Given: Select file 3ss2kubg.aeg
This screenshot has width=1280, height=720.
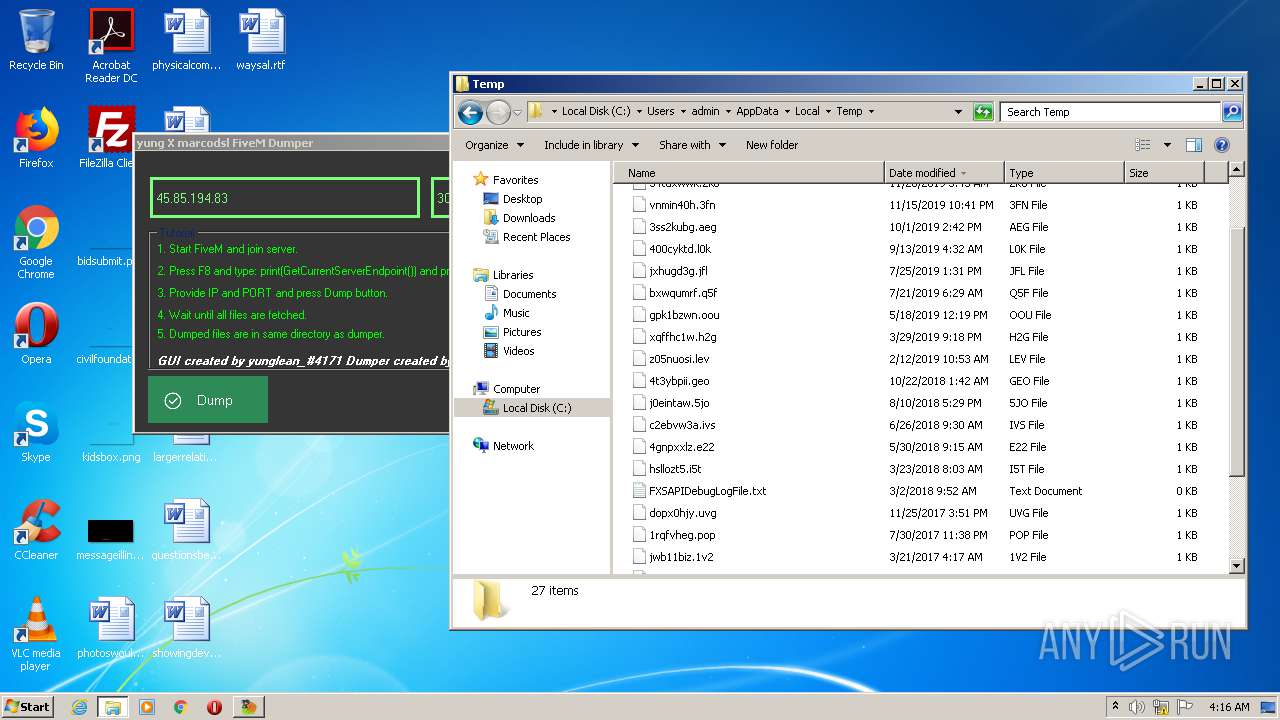Looking at the screenshot, I should tap(683, 227).
